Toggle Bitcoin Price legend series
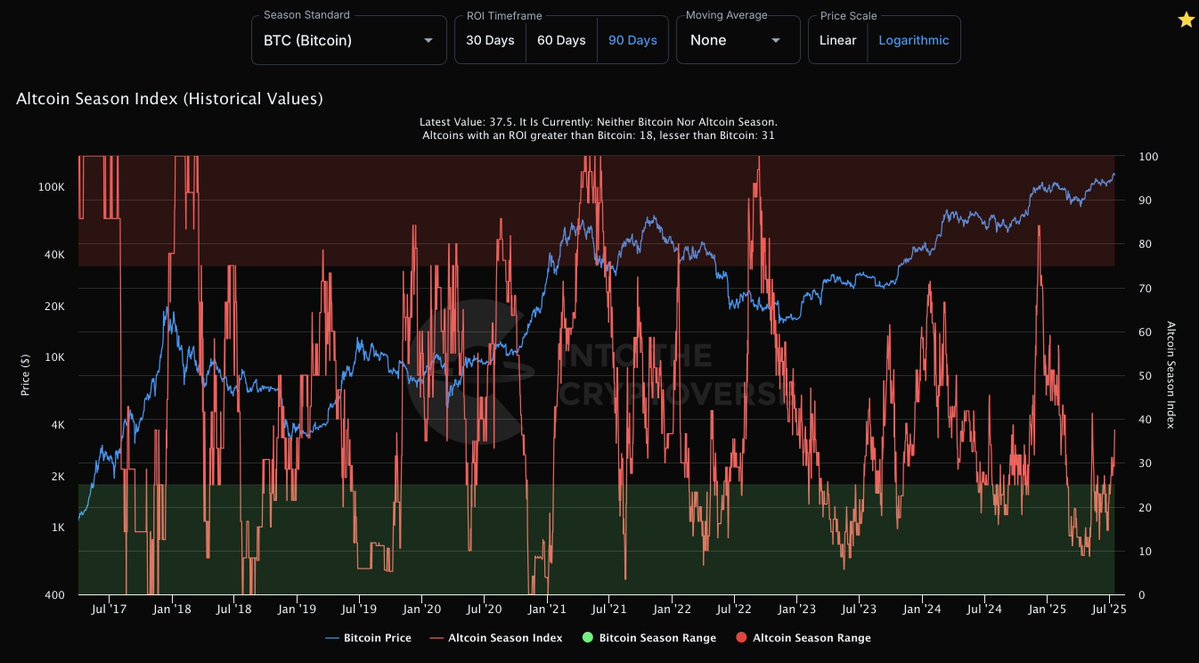Screen dimensions: 1199x663 point(369,638)
